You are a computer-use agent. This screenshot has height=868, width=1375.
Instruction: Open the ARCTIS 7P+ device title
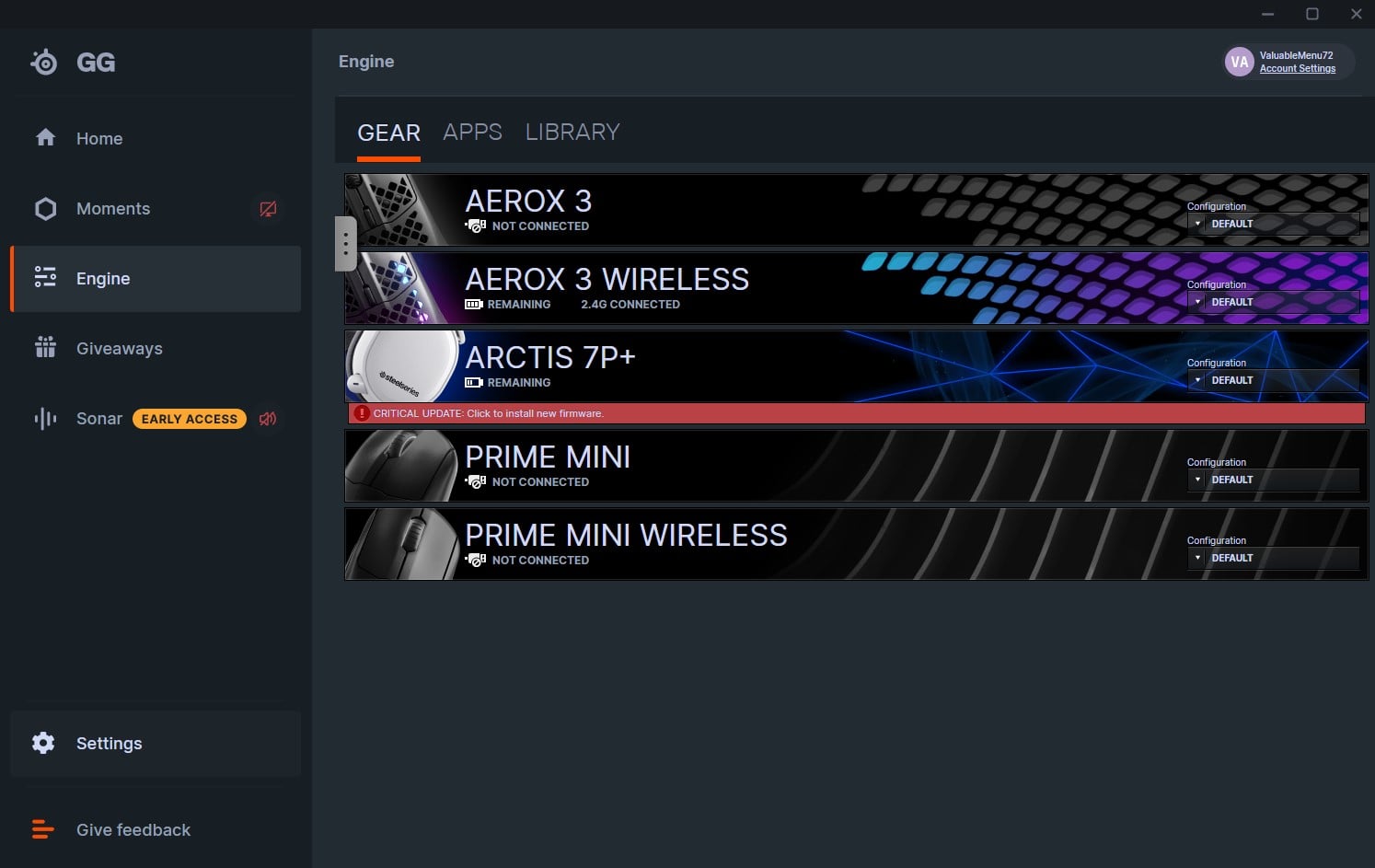tap(550, 357)
